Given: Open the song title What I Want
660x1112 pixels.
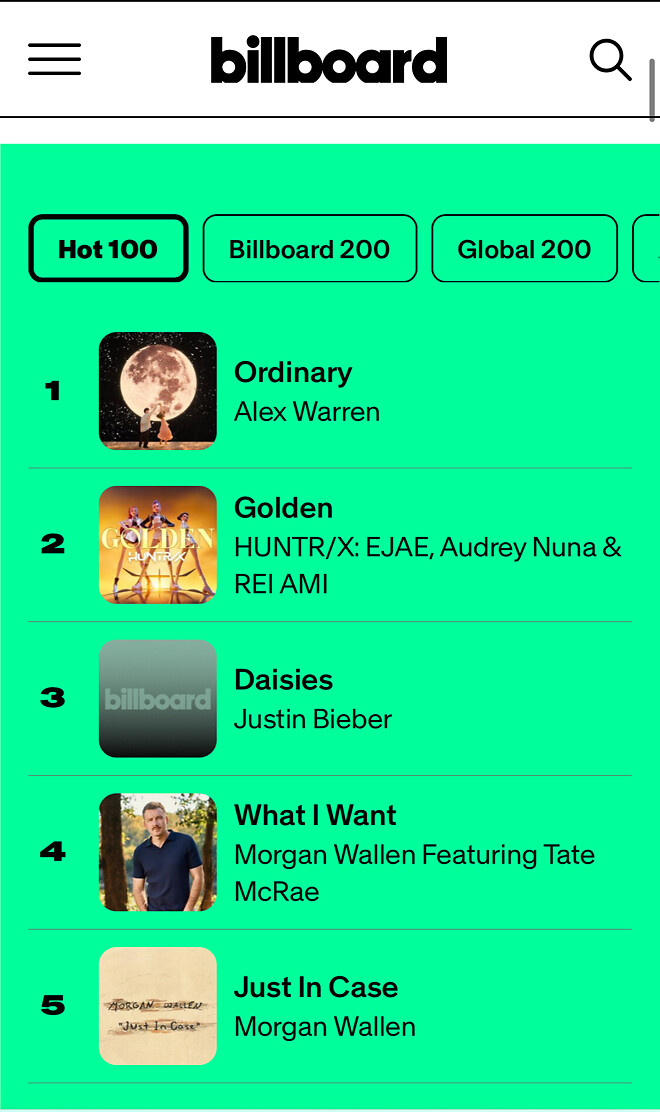Looking at the screenshot, I should pyautogui.click(x=315, y=815).
